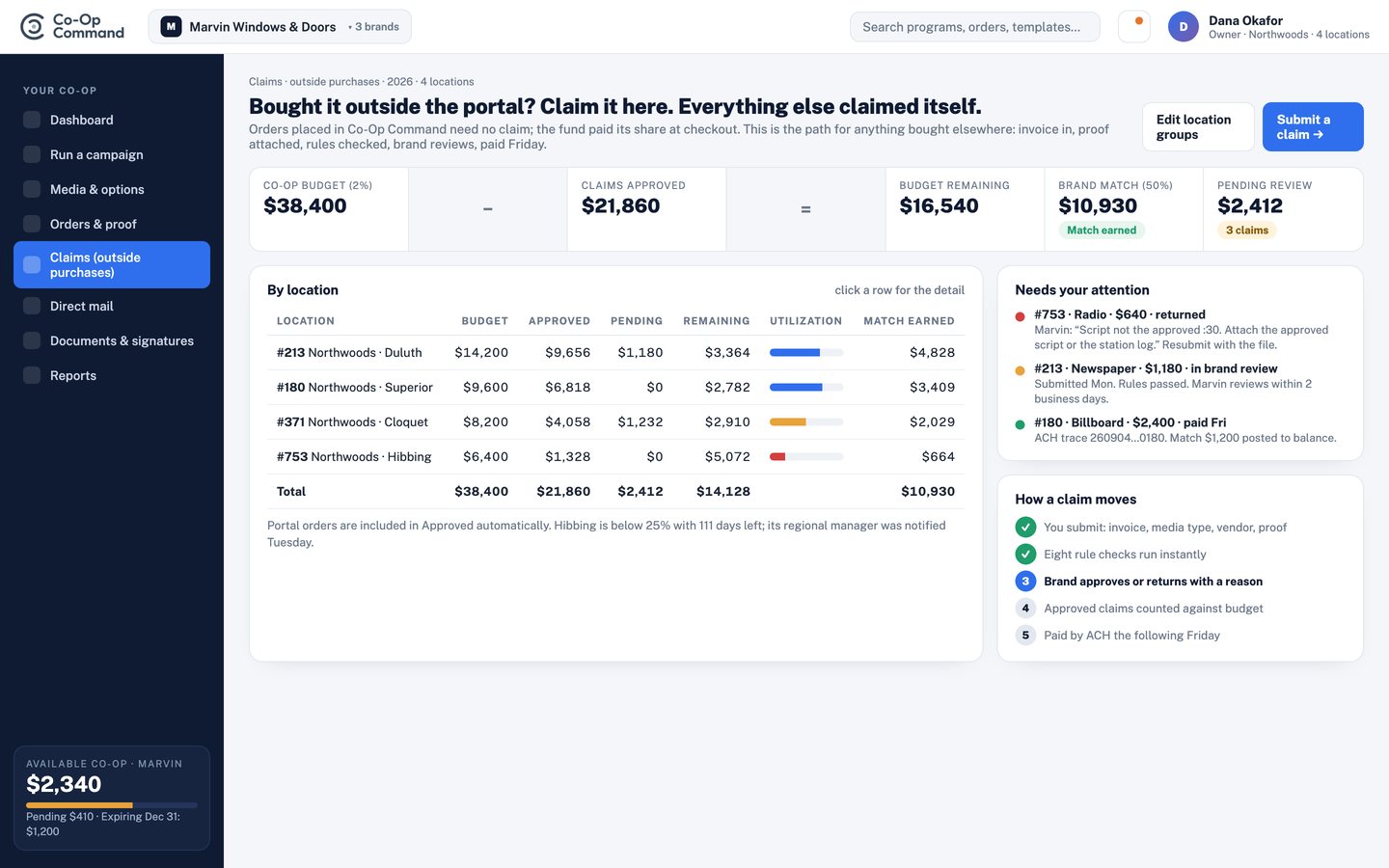Screen dimensions: 1389x868
Task: Open the Reports section
Action: [112, 375]
